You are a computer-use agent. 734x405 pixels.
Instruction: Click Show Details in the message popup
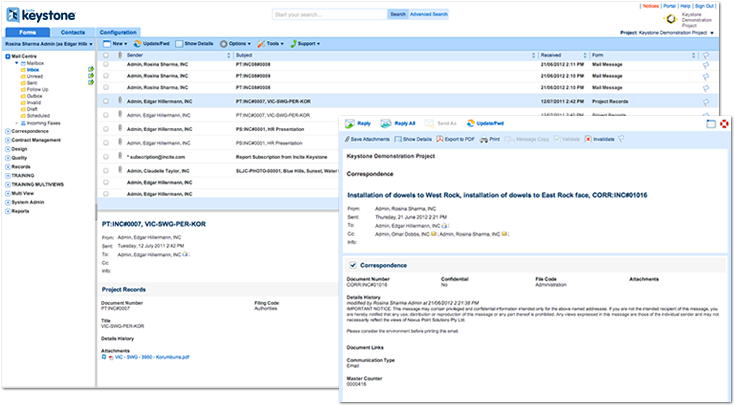pyautogui.click(x=413, y=140)
